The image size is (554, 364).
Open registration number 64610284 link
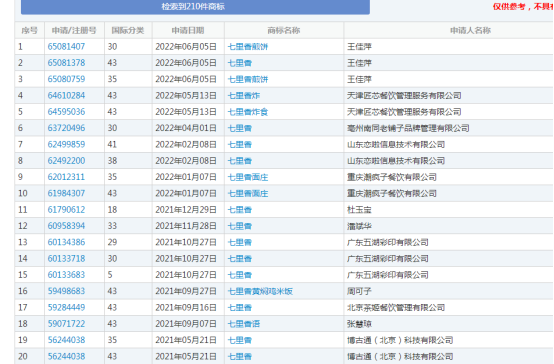(x=66, y=95)
